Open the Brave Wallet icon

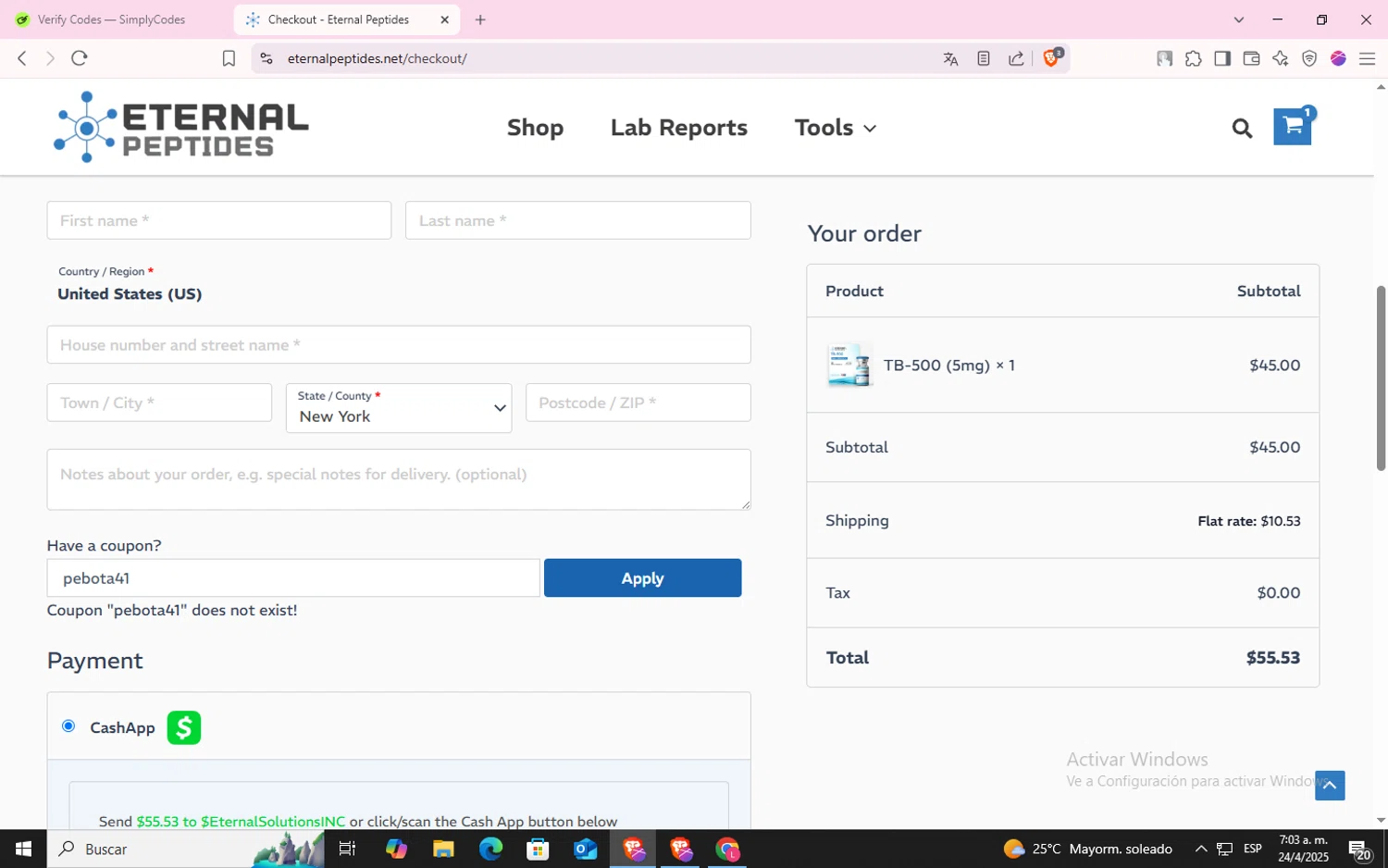click(x=1251, y=58)
